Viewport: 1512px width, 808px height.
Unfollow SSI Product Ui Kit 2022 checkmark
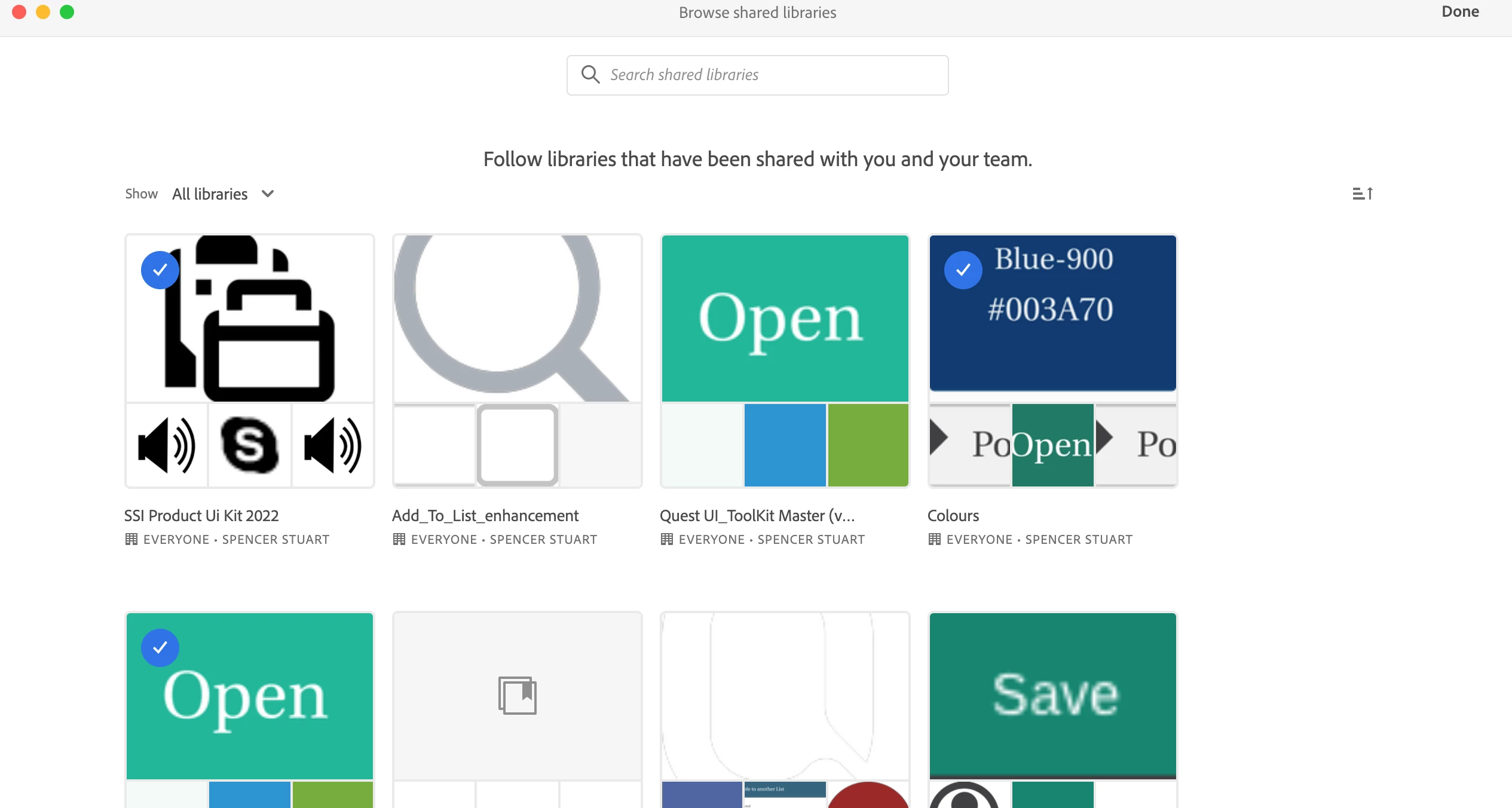(160, 270)
